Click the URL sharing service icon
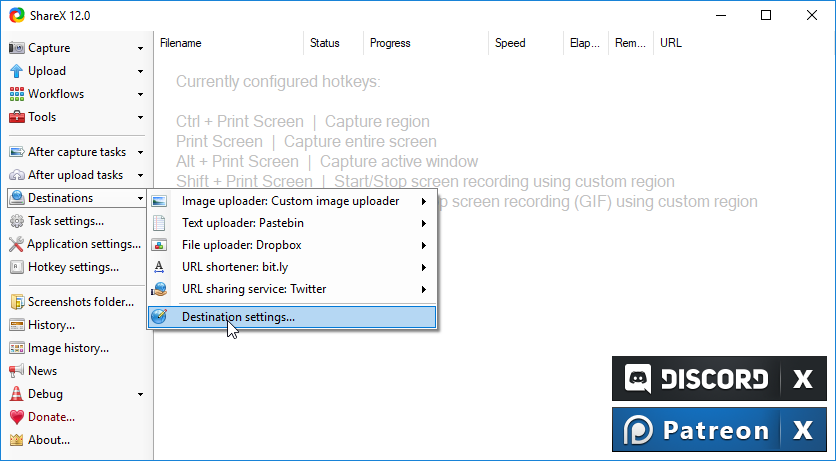The width and height of the screenshot is (836, 461). point(159,289)
